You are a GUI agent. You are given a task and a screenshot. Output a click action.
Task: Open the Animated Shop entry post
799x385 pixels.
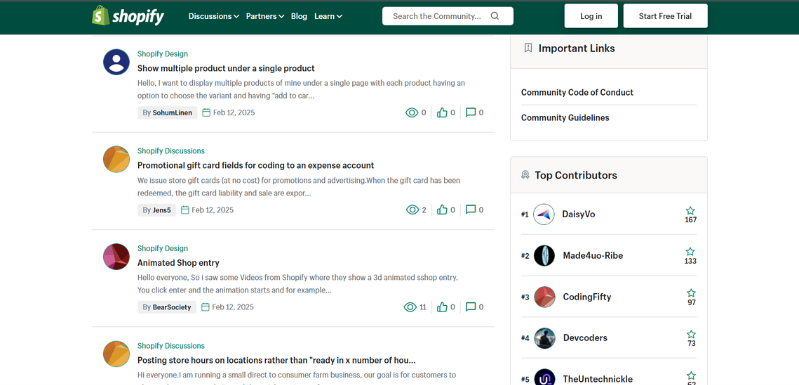[178, 263]
